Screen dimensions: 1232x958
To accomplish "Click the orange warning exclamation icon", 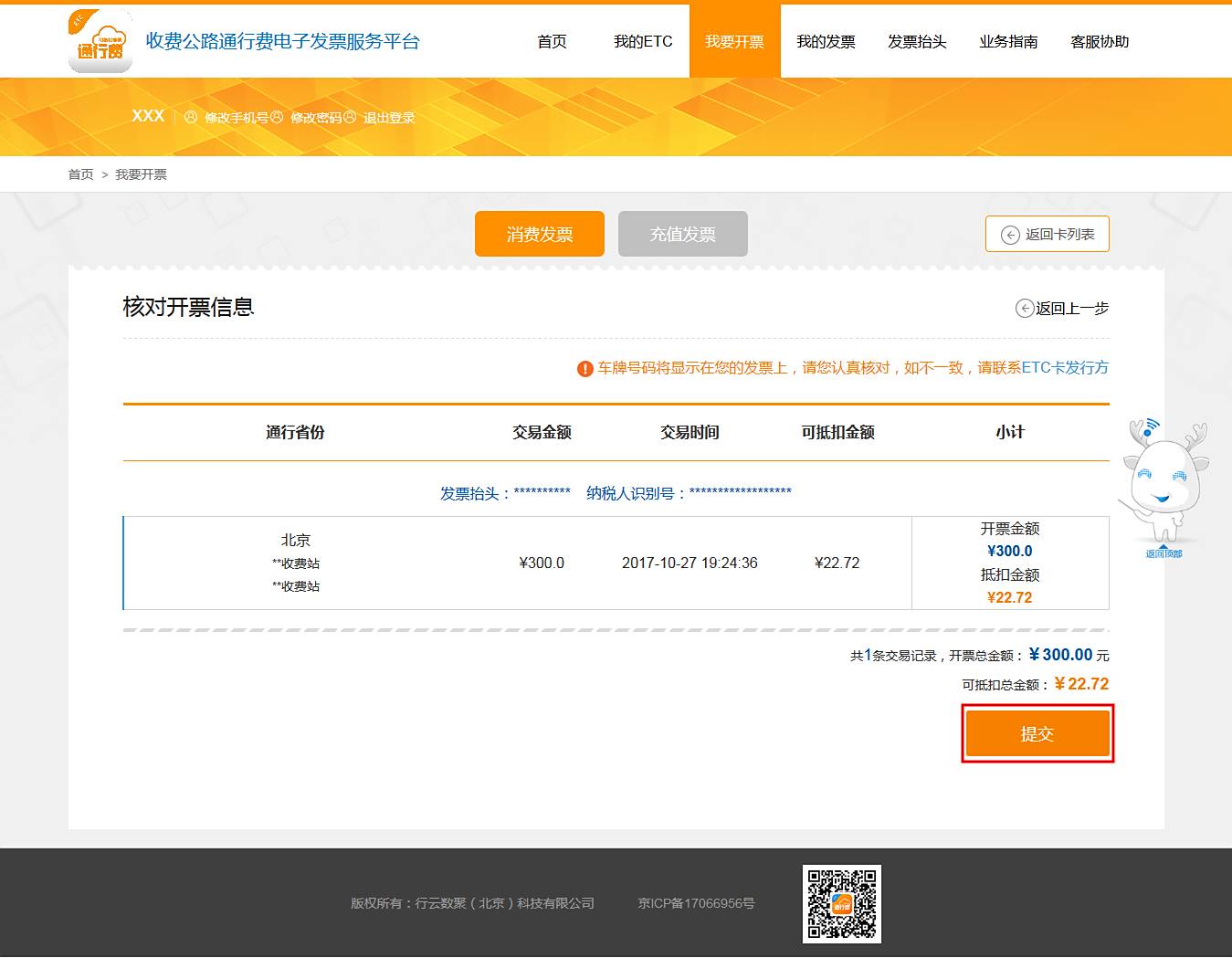I will 585,369.
